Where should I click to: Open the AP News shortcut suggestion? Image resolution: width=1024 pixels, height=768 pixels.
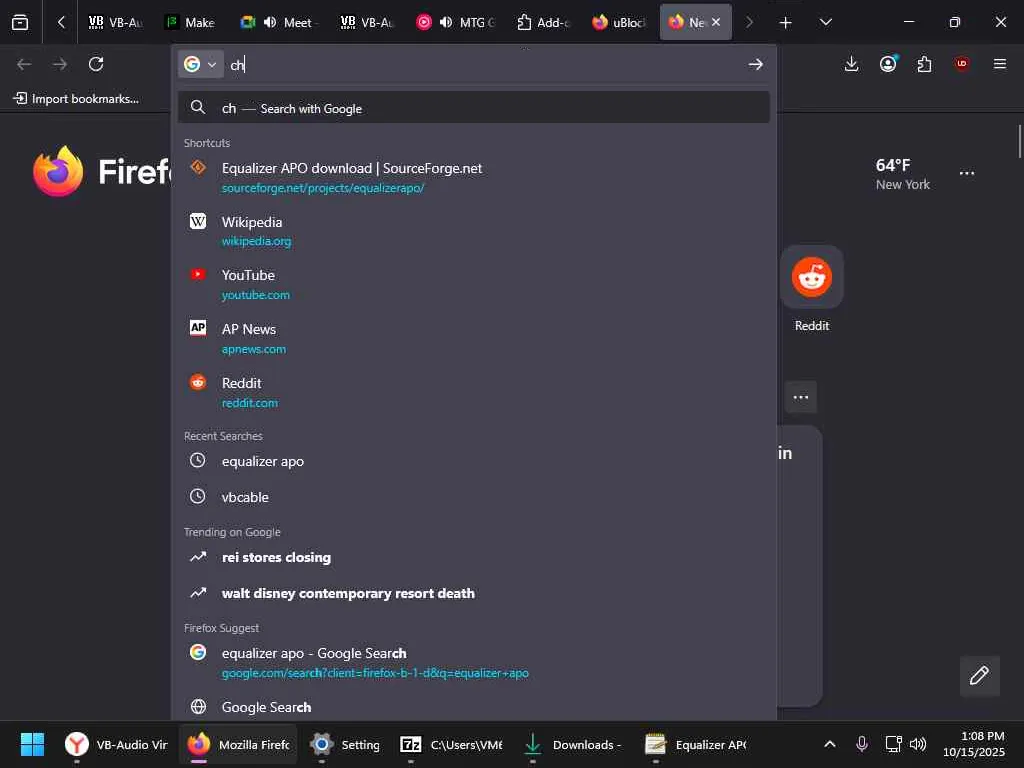(x=473, y=338)
